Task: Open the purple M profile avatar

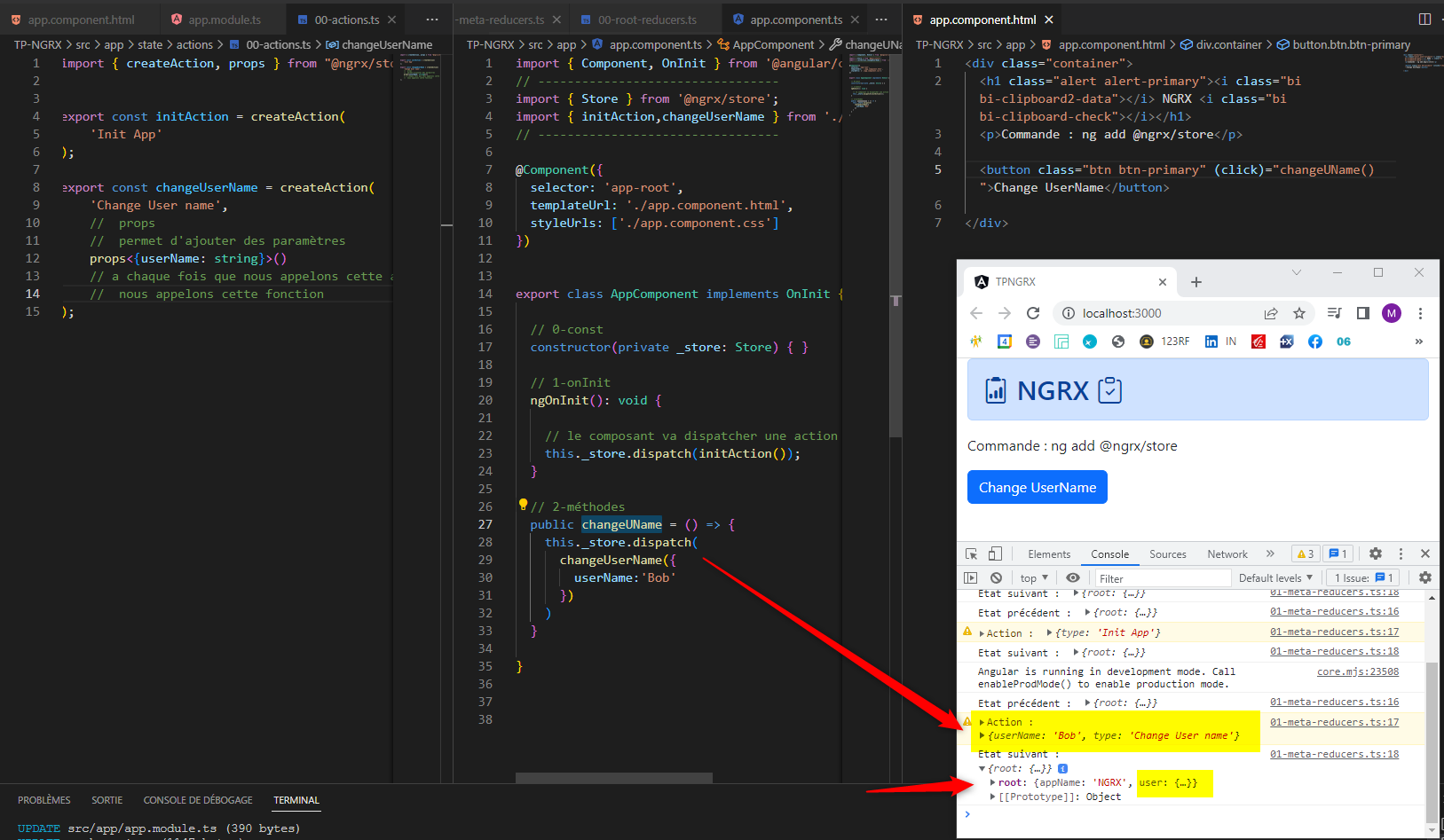Action: click(x=1392, y=313)
